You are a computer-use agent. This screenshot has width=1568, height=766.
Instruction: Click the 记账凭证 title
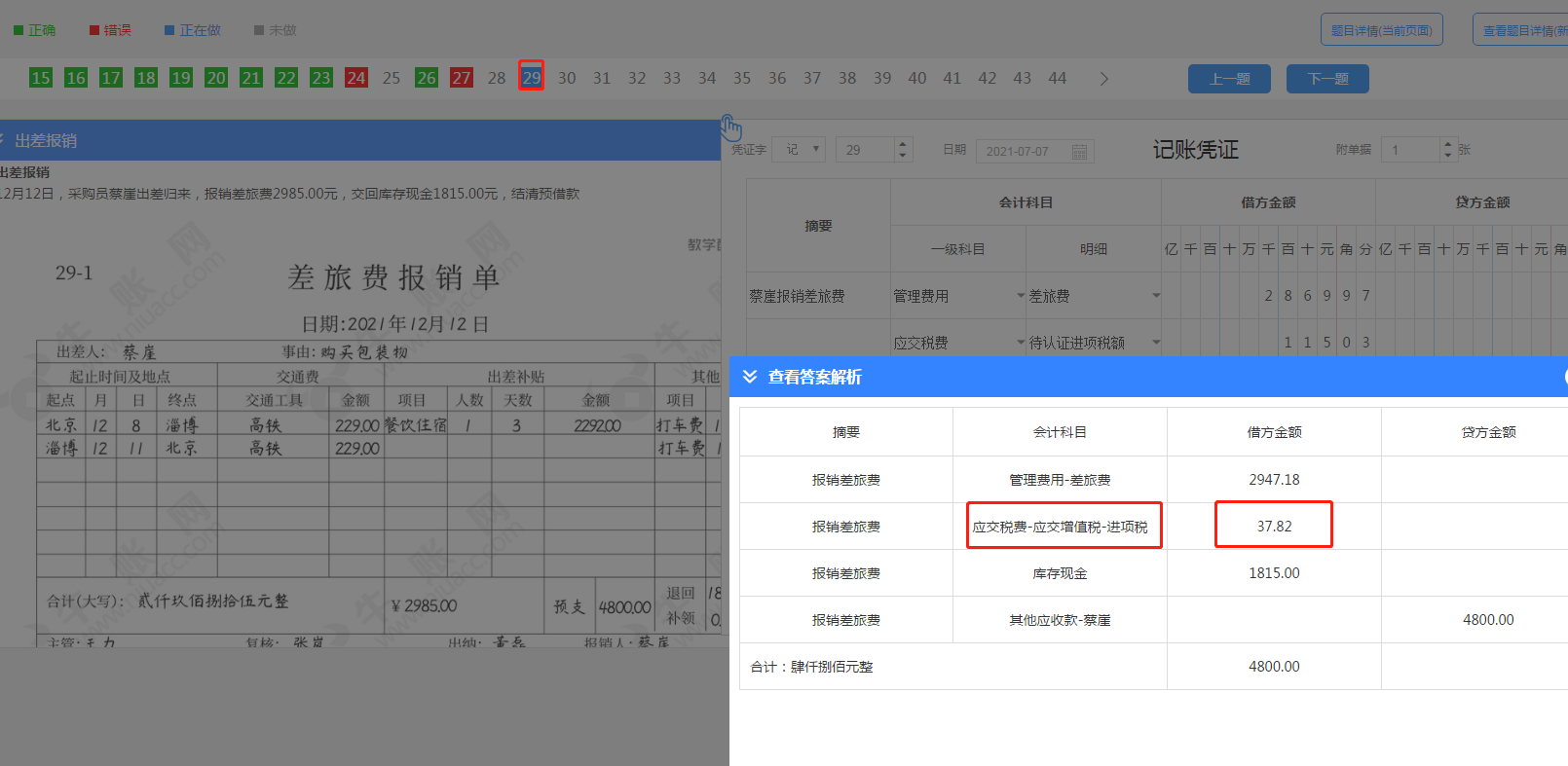pyautogui.click(x=1196, y=150)
